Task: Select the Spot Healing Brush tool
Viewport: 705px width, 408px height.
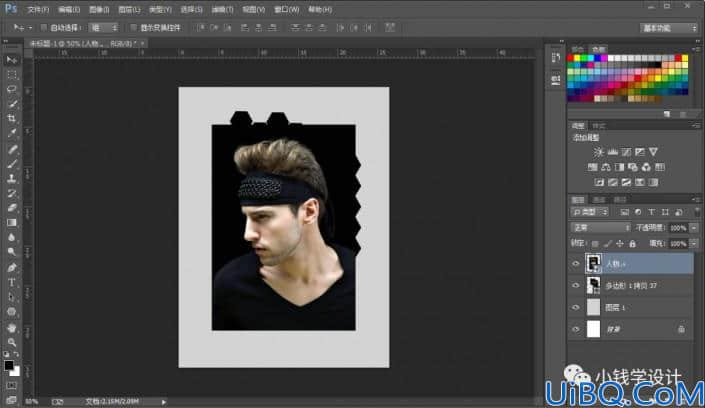Action: [12, 149]
